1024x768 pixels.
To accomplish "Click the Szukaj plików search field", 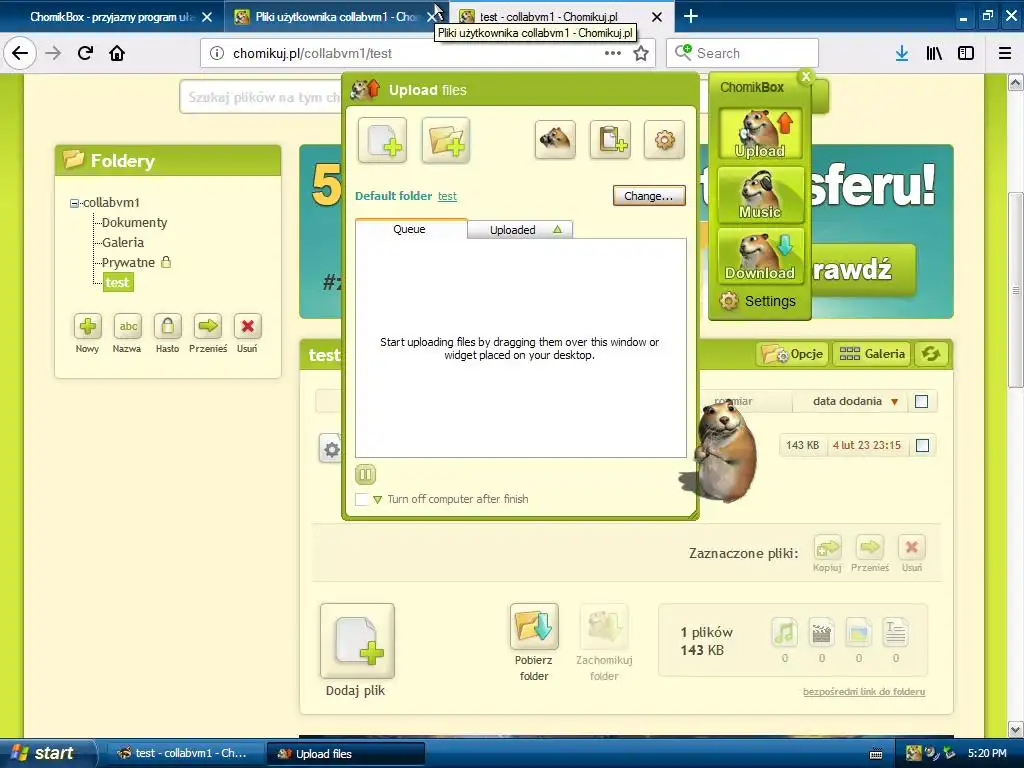I will [261, 97].
